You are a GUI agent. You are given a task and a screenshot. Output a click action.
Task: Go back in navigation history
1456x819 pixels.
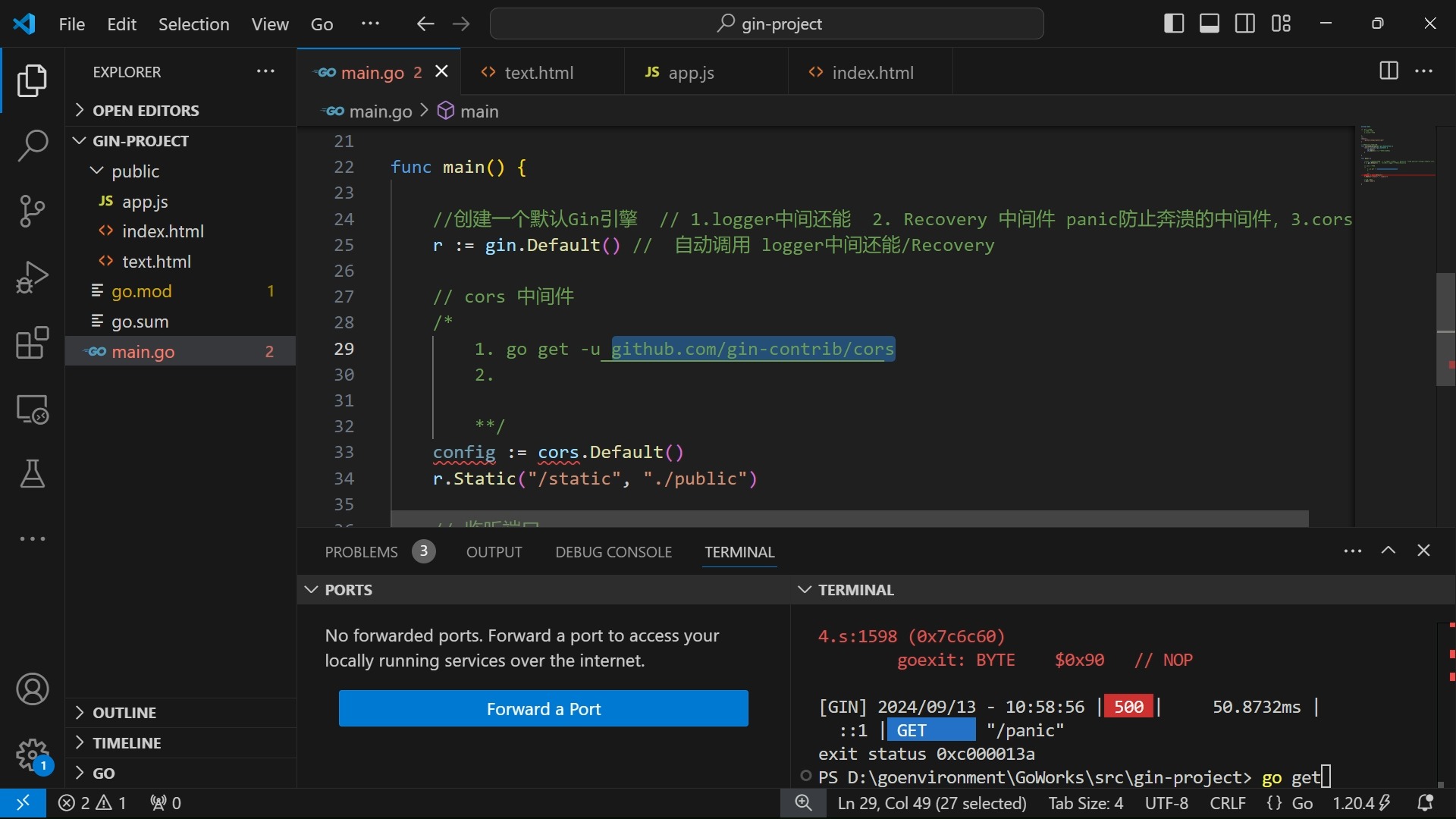click(x=425, y=24)
